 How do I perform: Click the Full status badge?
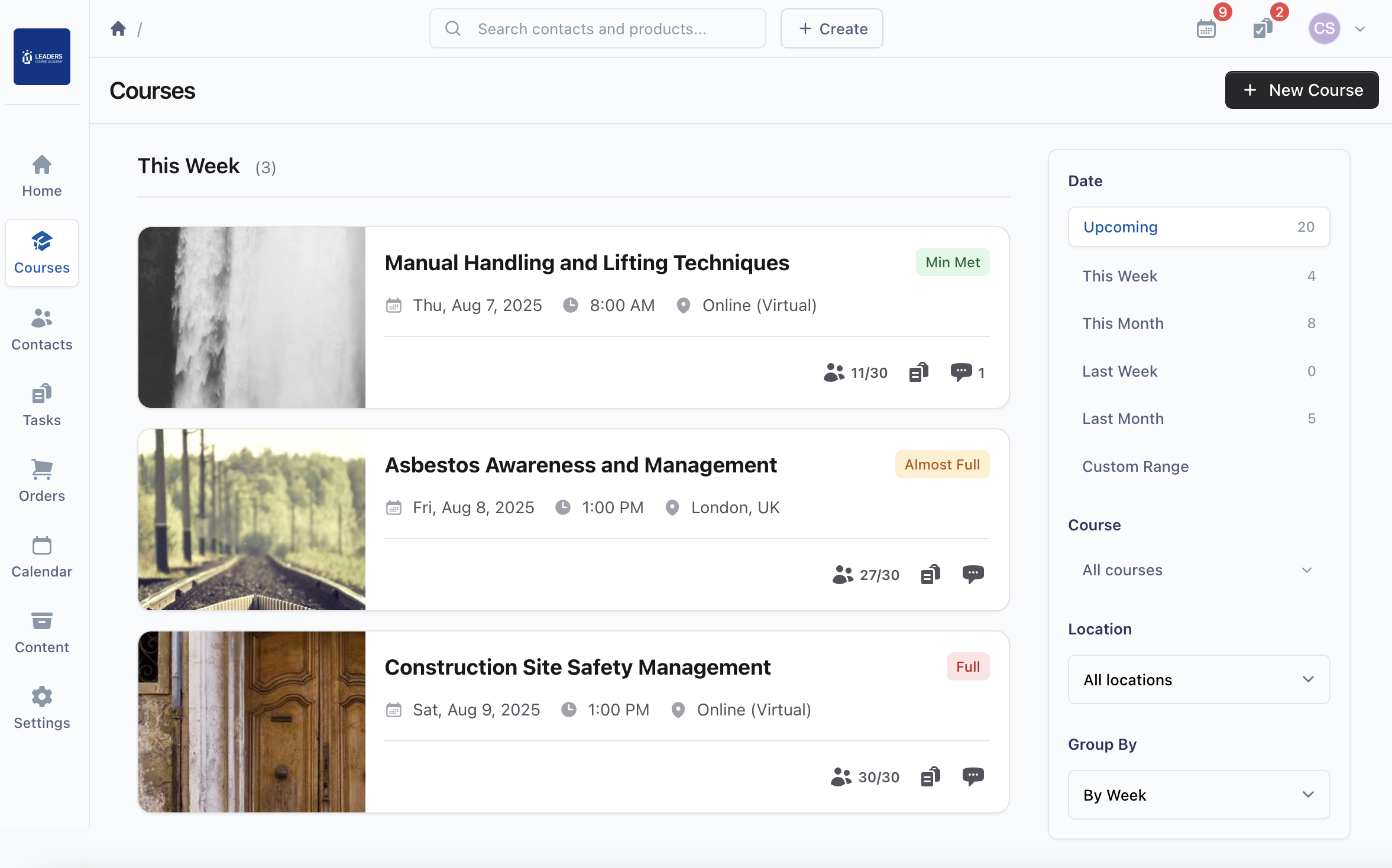(968, 666)
